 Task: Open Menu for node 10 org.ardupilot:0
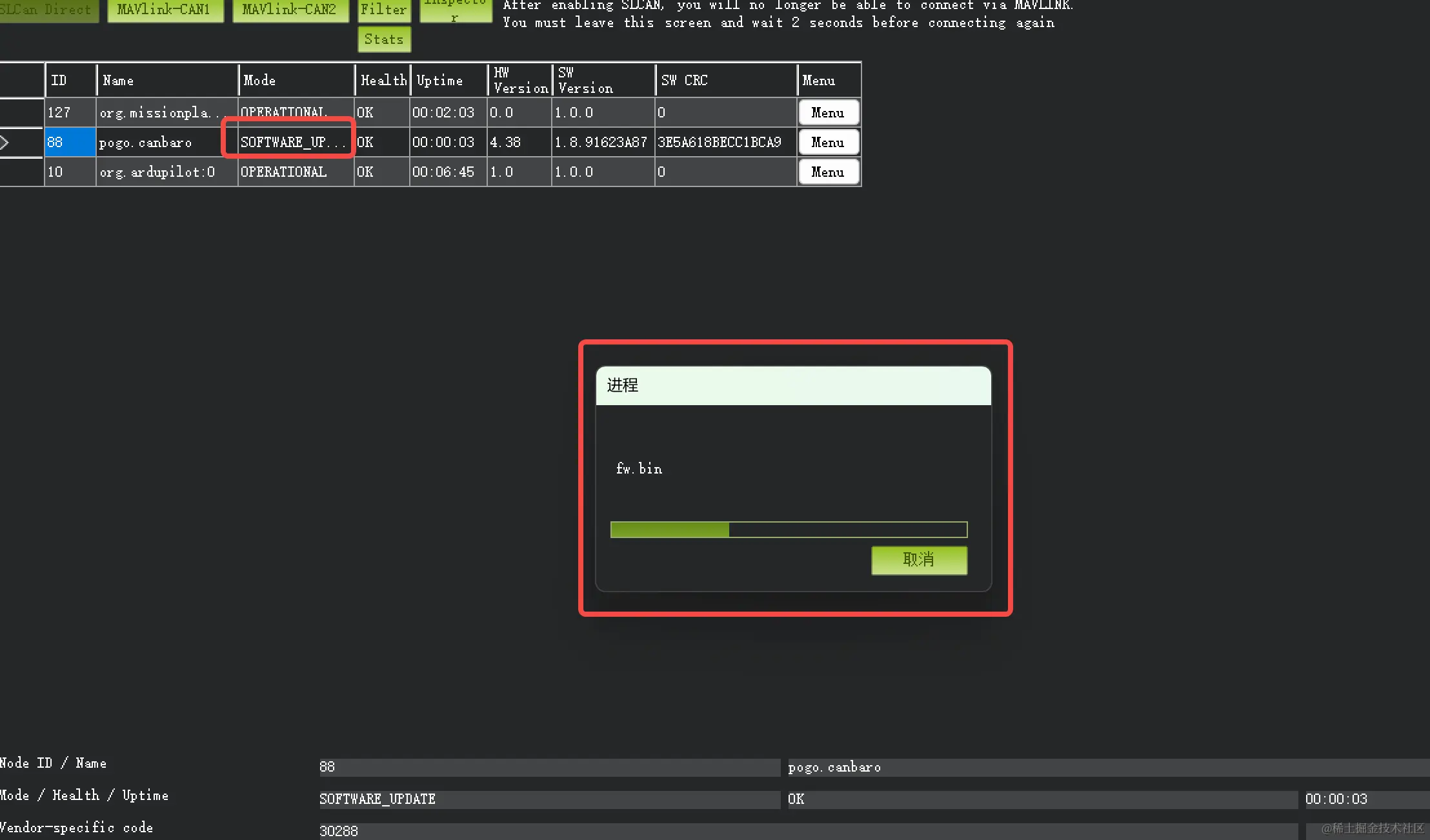828,172
